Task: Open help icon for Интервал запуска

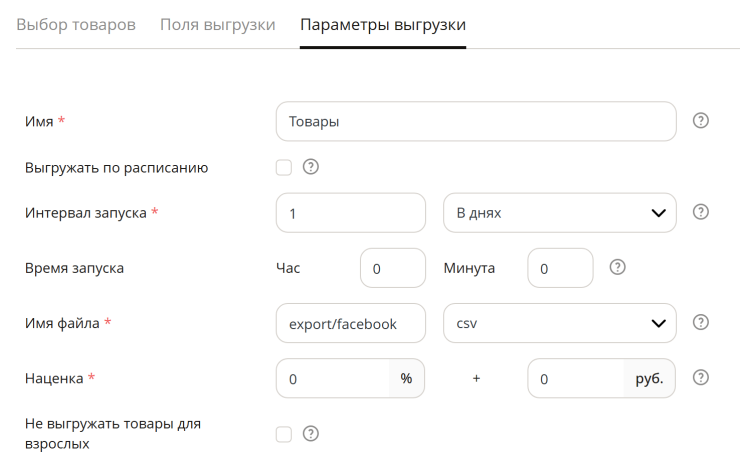Action: click(700, 212)
